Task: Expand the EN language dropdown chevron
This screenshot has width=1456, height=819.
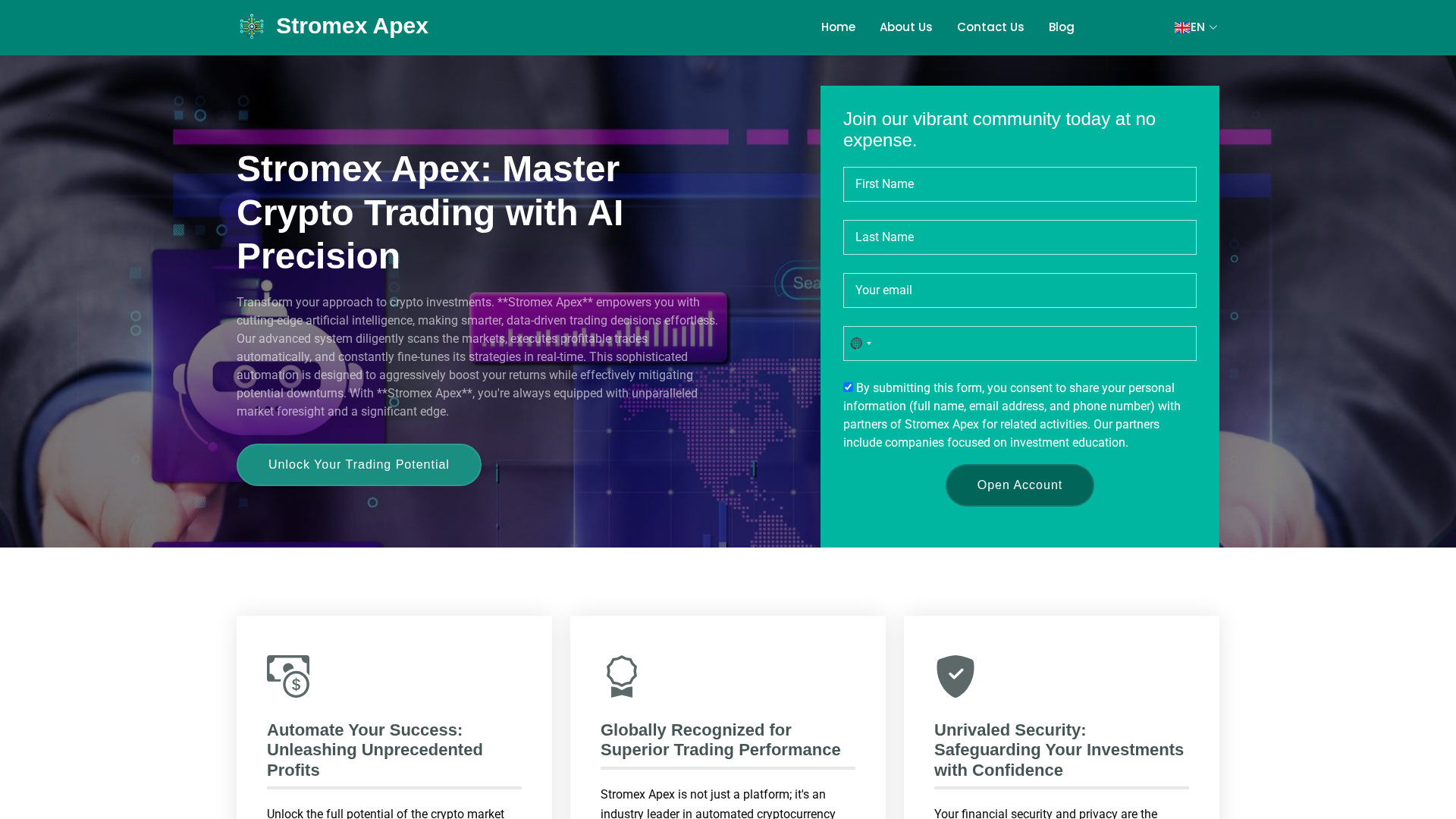Action: coord(1213,27)
